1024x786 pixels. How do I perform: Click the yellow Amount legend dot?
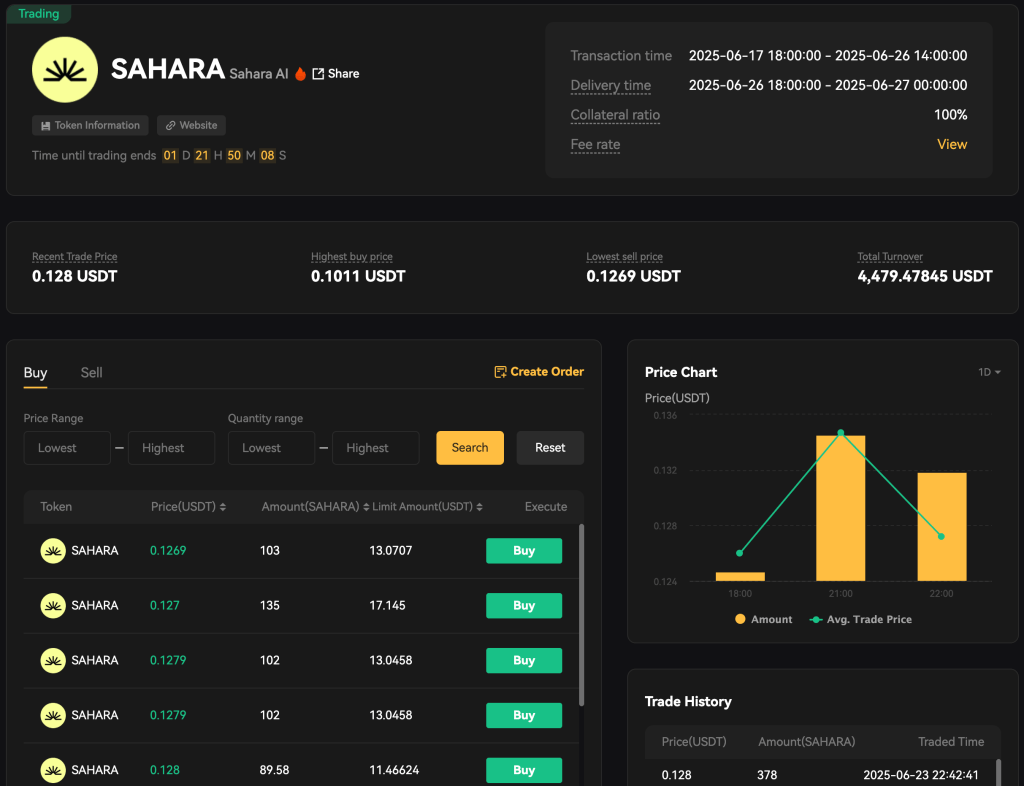[740, 619]
